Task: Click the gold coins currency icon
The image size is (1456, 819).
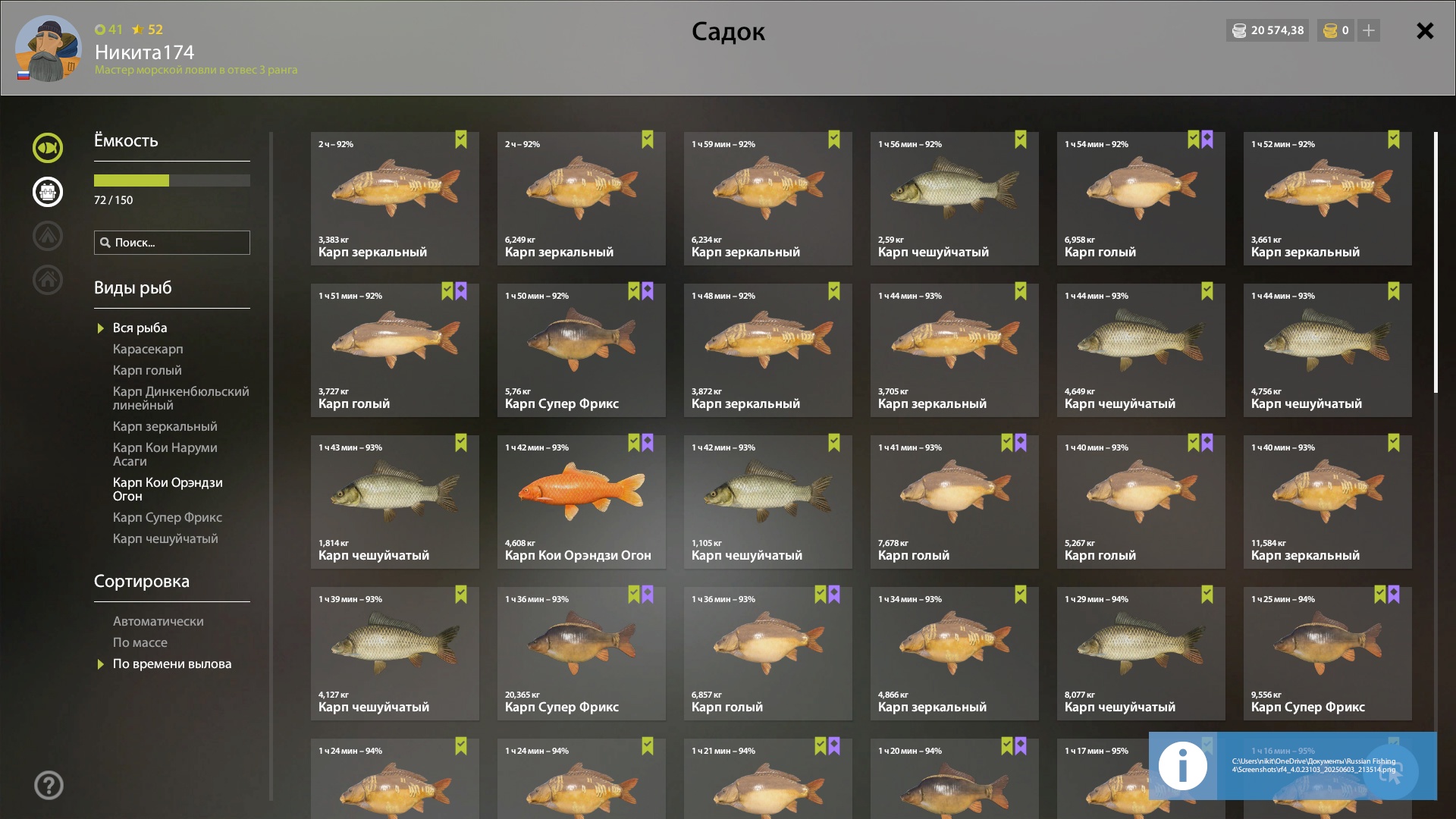Action: 1330,31
